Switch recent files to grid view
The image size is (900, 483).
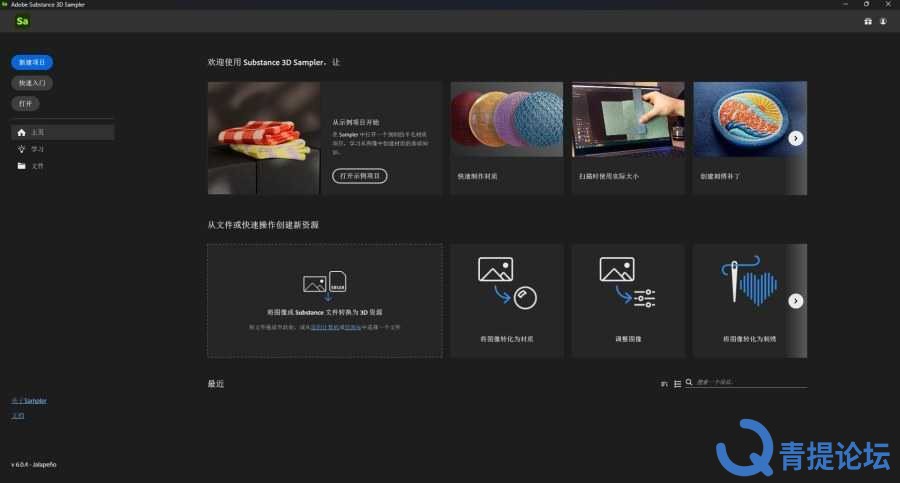coord(664,384)
